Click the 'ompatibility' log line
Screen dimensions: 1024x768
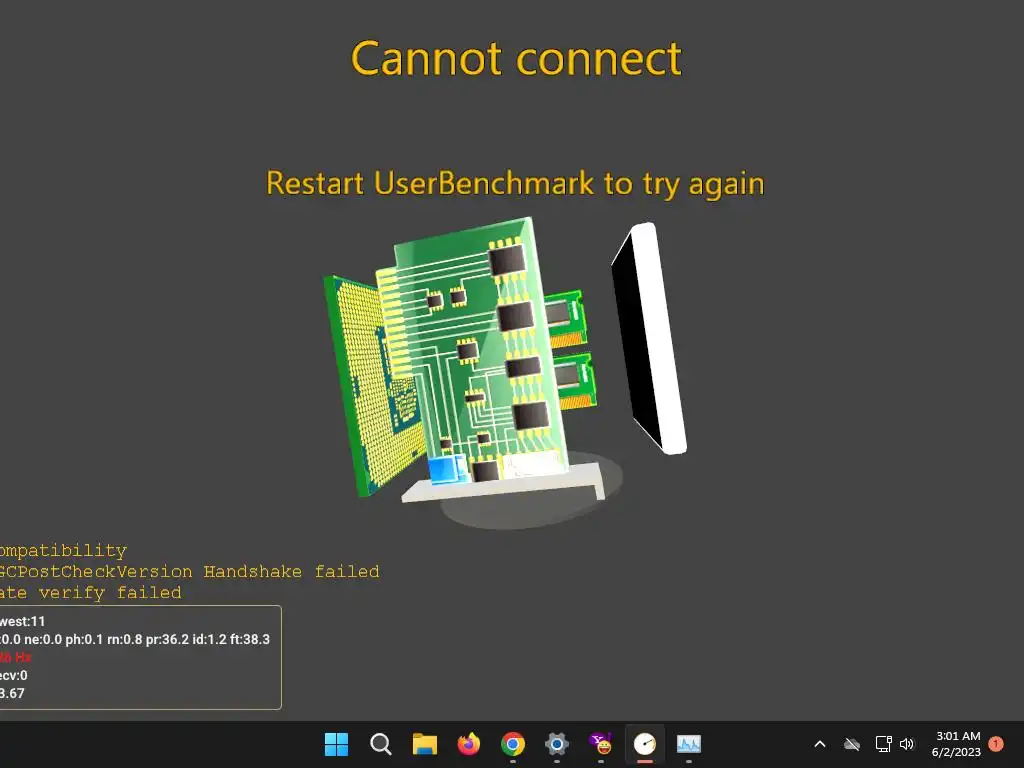coord(63,551)
